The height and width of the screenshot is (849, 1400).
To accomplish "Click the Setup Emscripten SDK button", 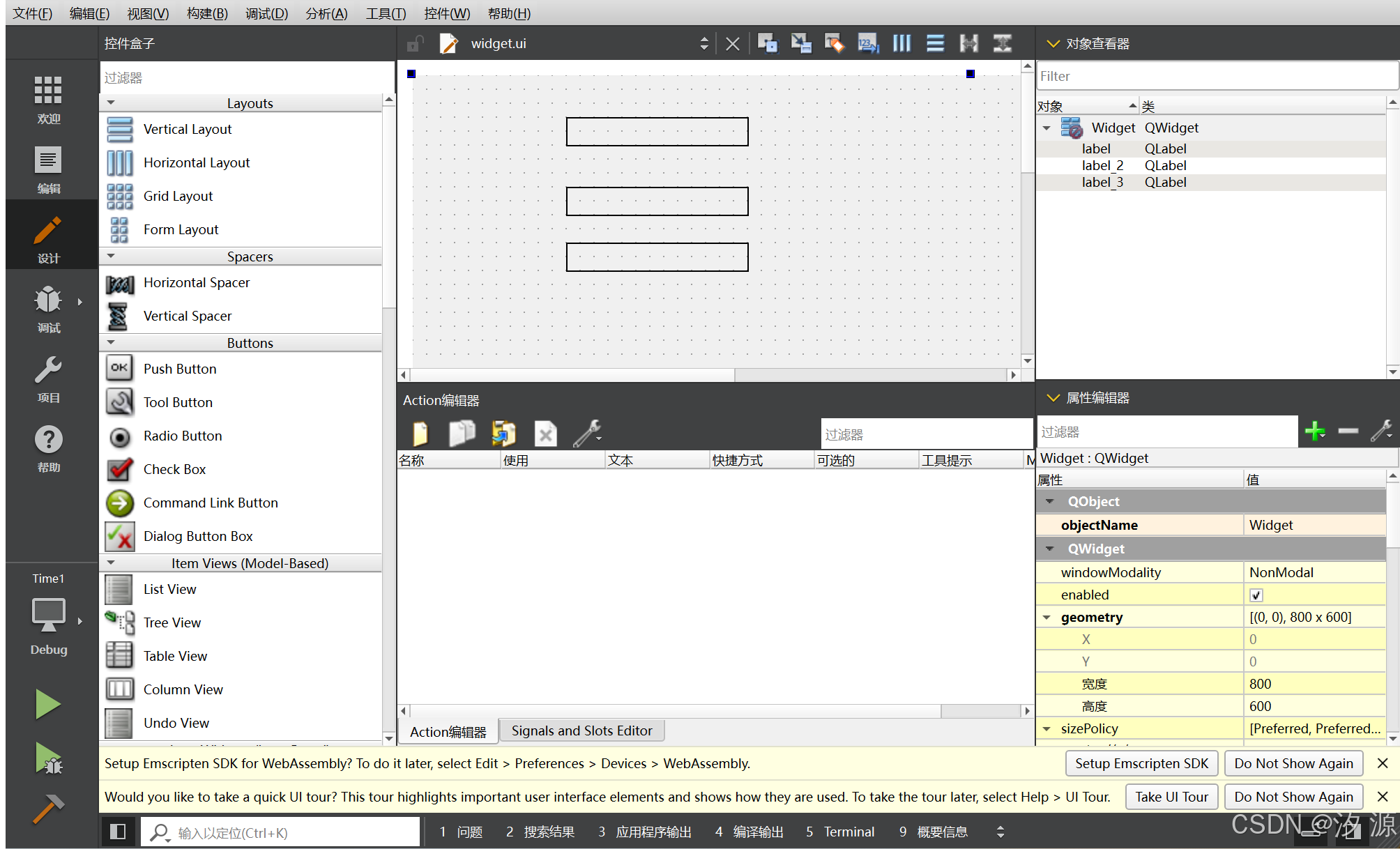I will [x=1141, y=763].
